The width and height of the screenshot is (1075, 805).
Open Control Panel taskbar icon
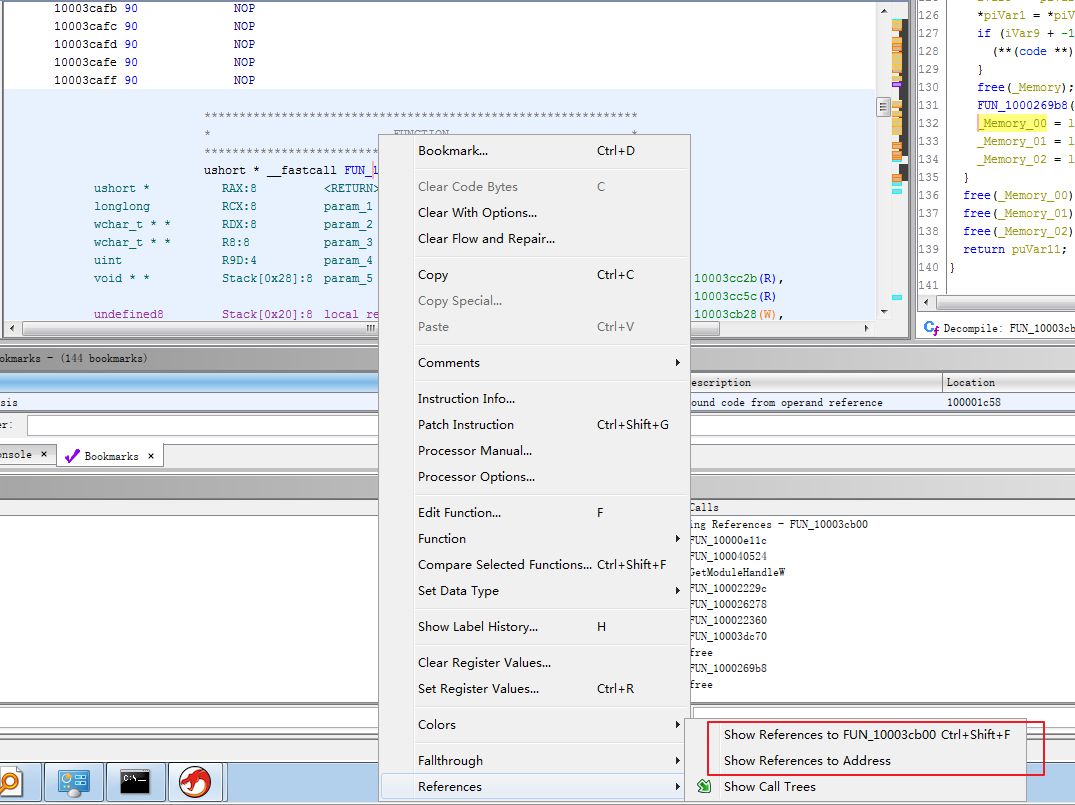click(73, 782)
